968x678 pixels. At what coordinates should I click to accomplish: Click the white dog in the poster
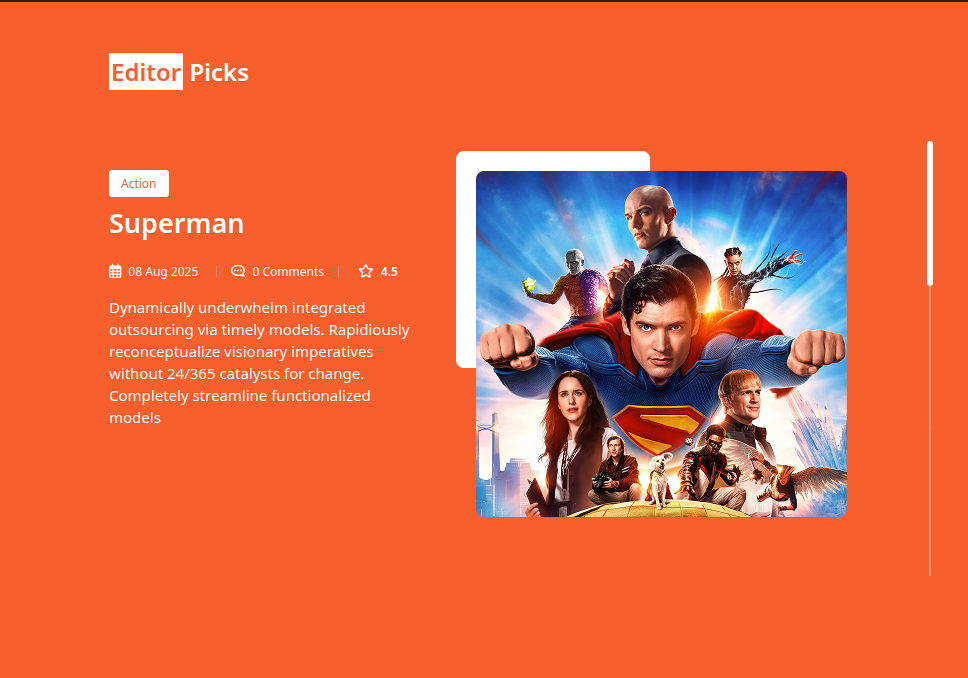(x=659, y=479)
